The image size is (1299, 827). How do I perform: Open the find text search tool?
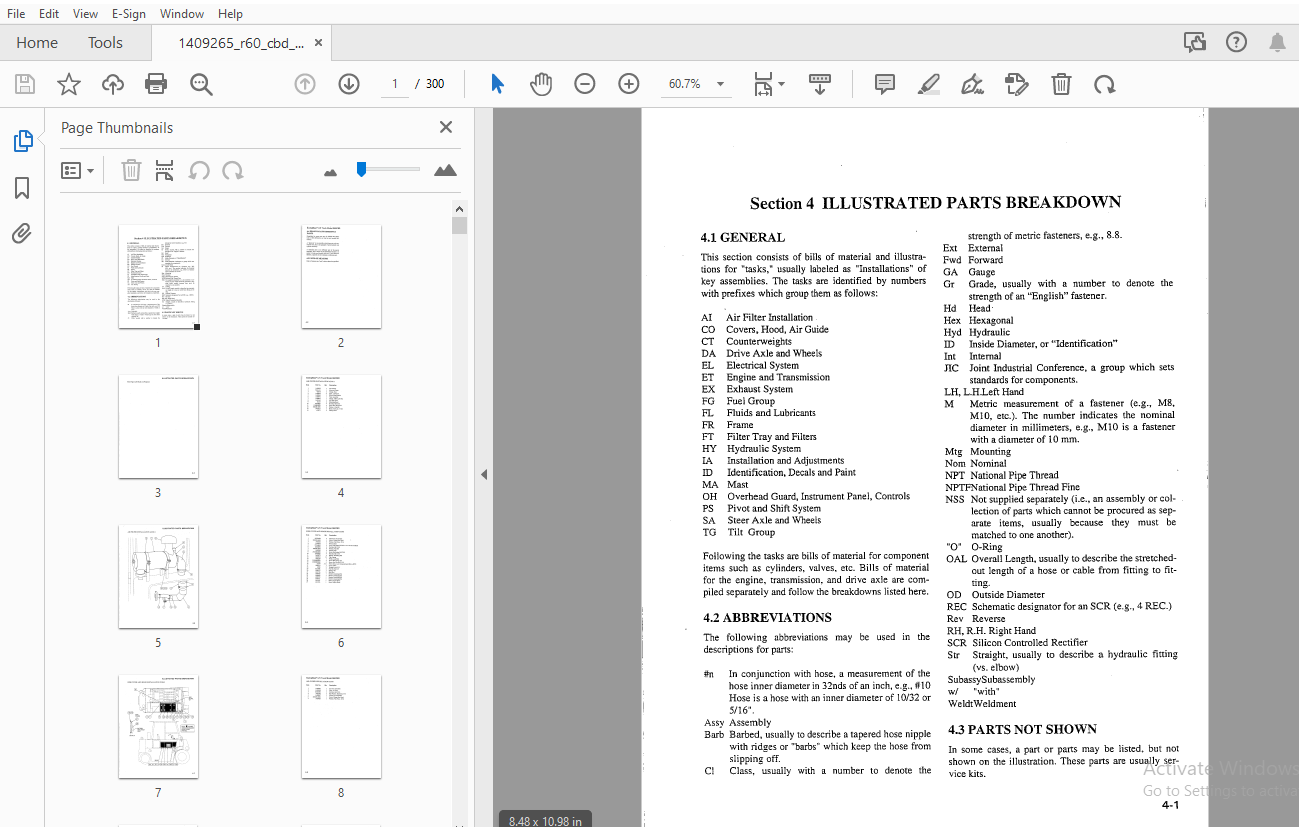[x=201, y=84]
